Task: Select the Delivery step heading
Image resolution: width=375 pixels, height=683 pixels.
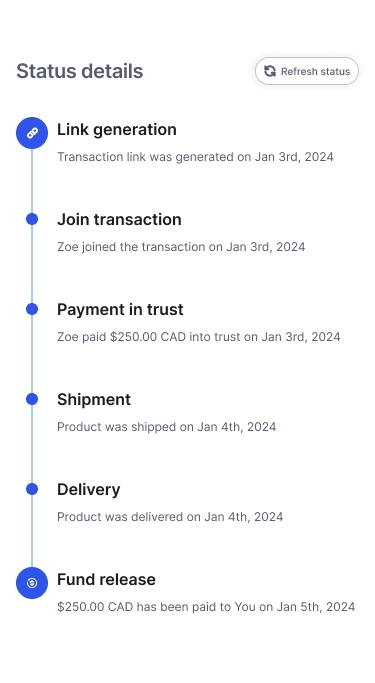Action: [x=88, y=490]
